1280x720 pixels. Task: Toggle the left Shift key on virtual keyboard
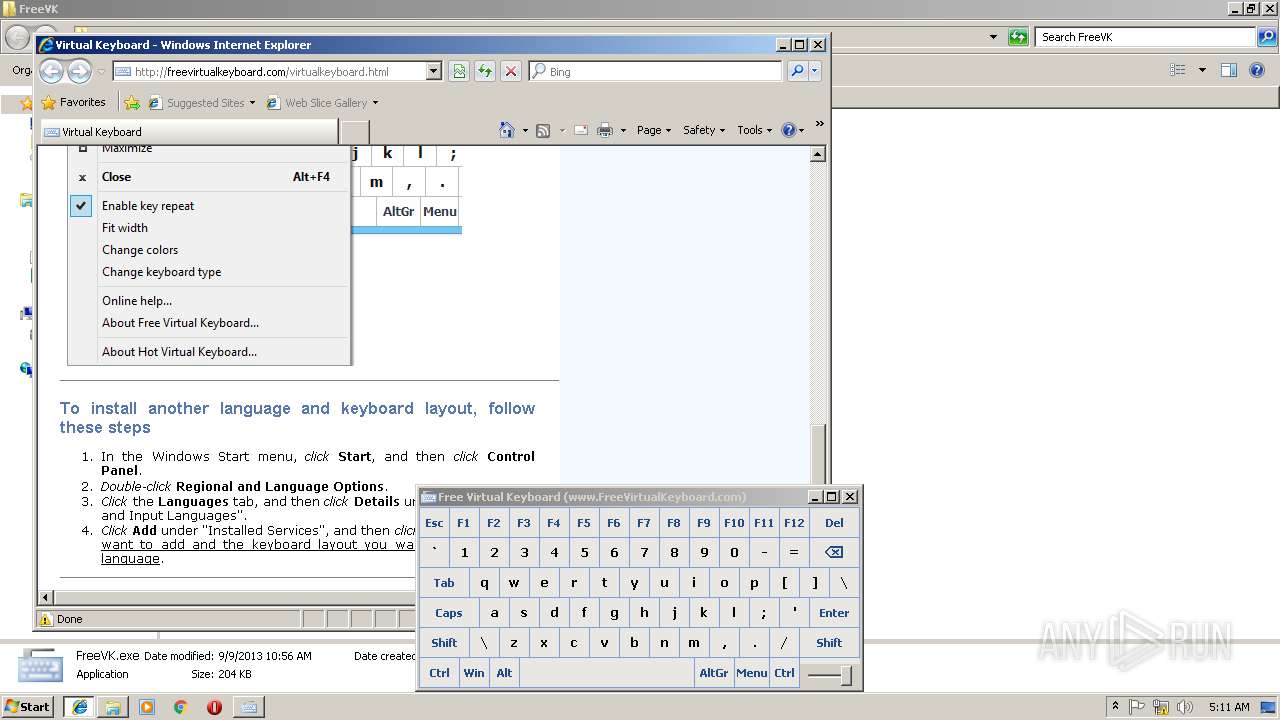pyautogui.click(x=444, y=643)
